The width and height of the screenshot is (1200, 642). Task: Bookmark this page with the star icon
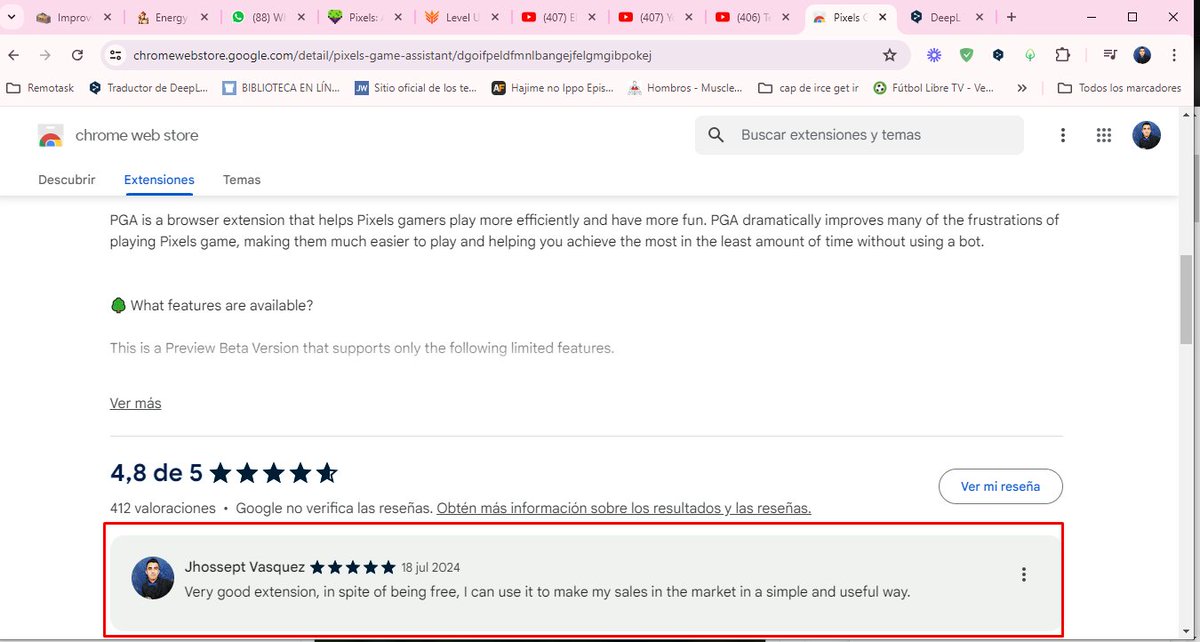889,55
